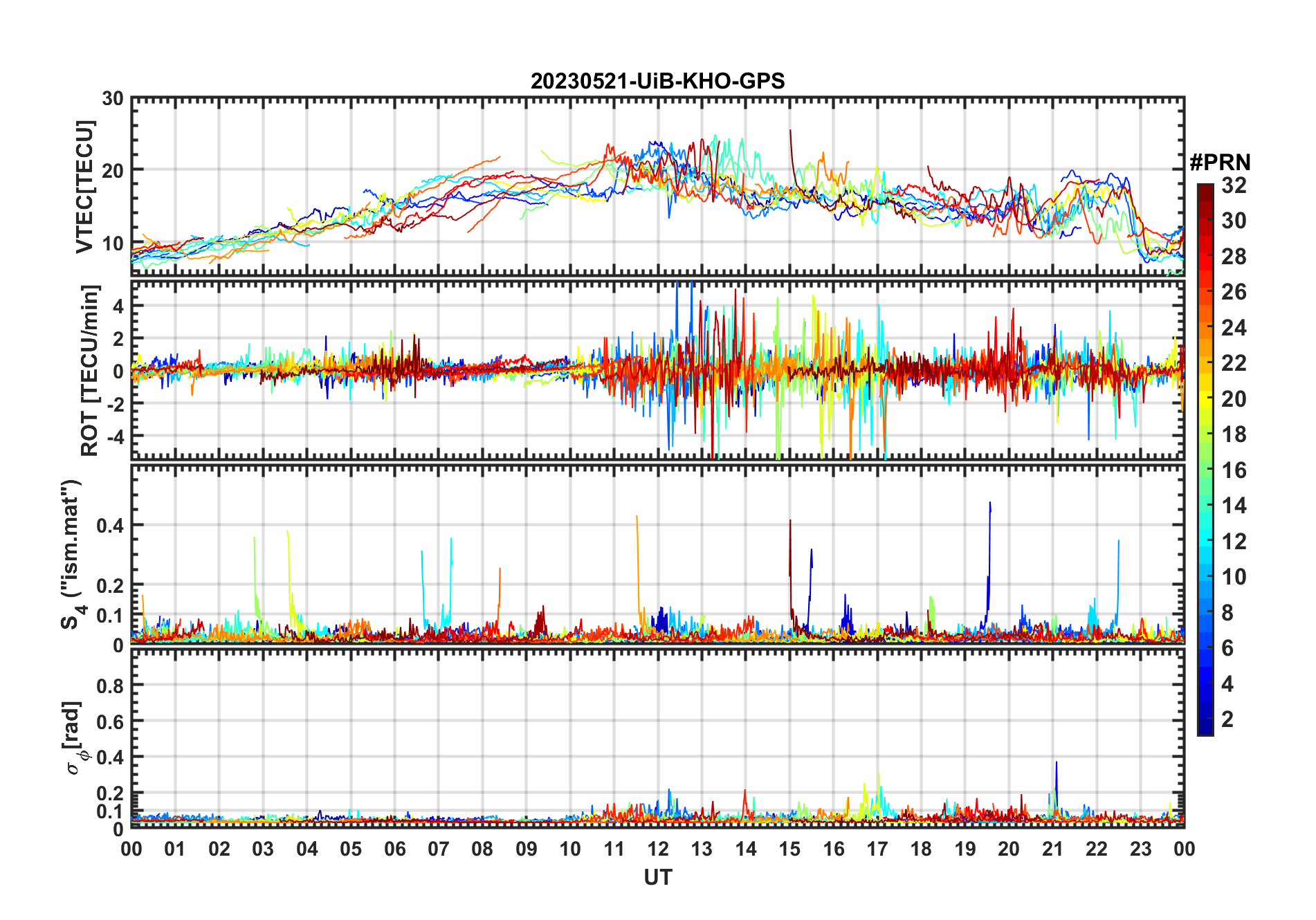Viewport: 1316px width, 920px height.
Task: Click the #PRN colorbar title
Action: click(1220, 163)
